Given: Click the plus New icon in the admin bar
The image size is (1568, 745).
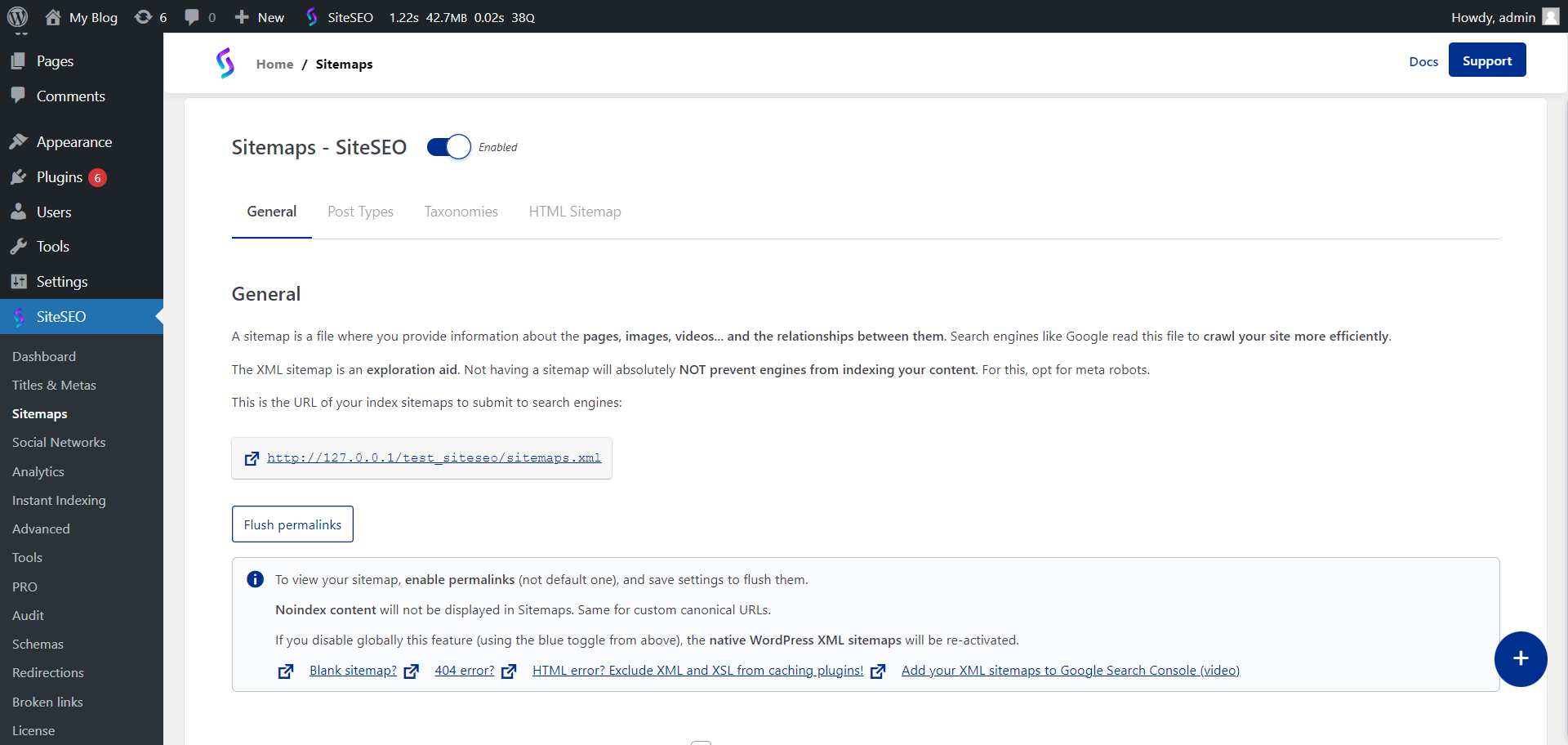Looking at the screenshot, I should point(242,17).
